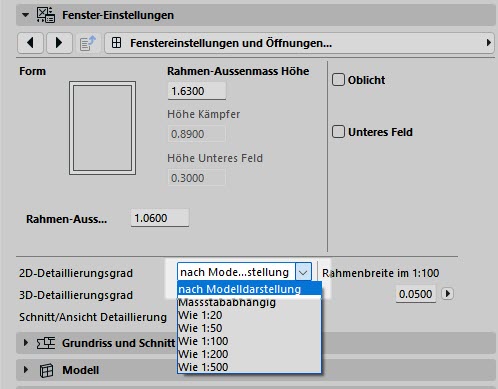The width and height of the screenshot is (498, 389).
Task: Click the Grundriss und Schnitt panel title
Action: click(118, 343)
